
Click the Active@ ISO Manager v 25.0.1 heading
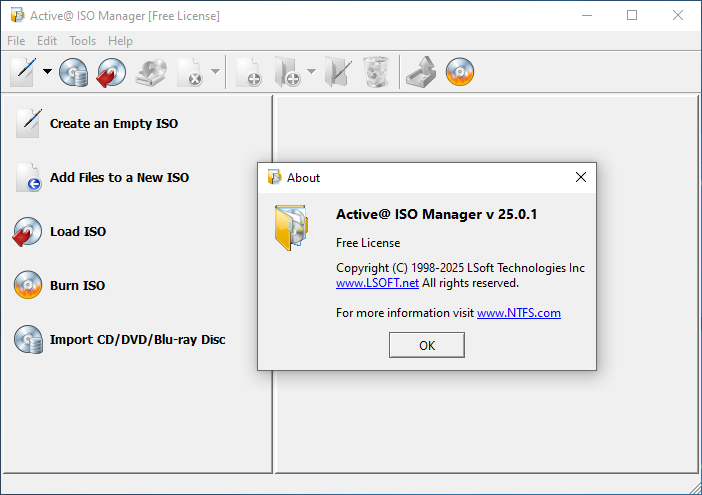pyautogui.click(x=437, y=214)
